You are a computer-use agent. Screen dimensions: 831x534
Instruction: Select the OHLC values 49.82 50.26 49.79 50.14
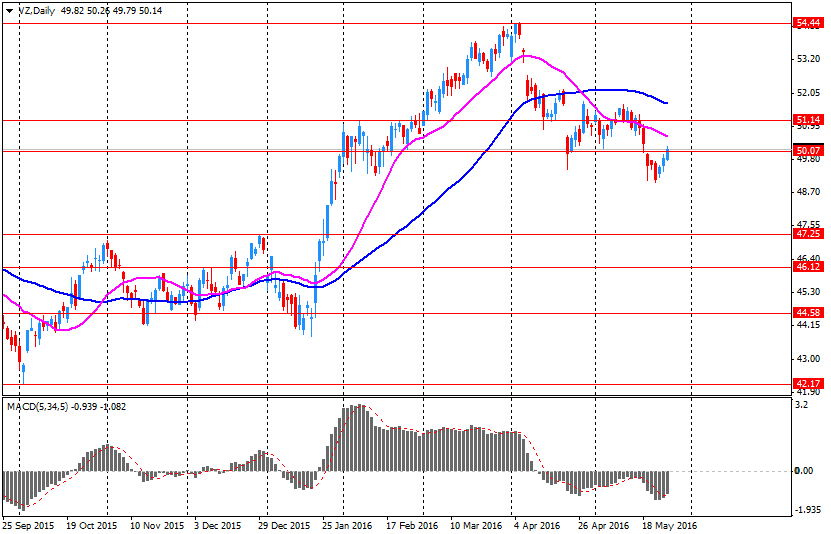[x=112, y=11]
